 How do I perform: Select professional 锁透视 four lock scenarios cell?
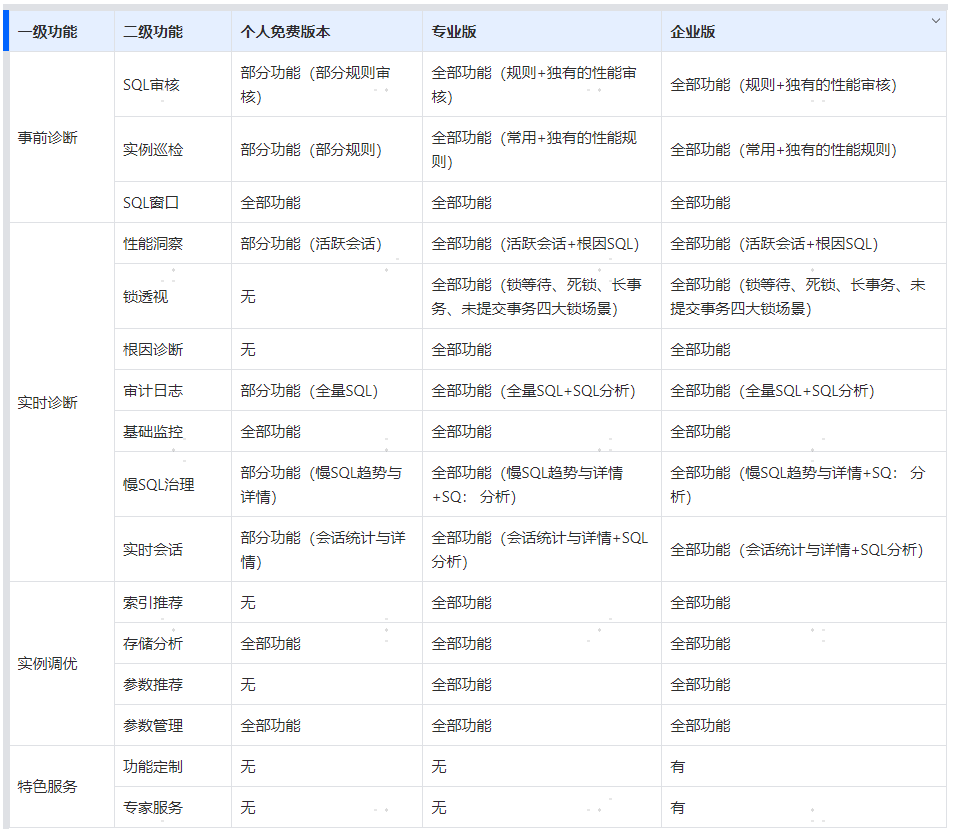(x=542, y=297)
